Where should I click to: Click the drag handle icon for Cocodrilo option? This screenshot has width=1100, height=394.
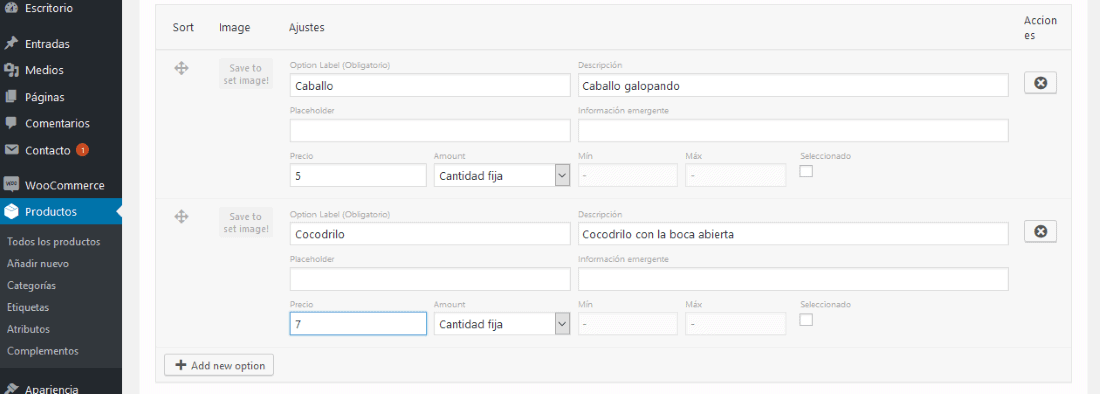181,217
